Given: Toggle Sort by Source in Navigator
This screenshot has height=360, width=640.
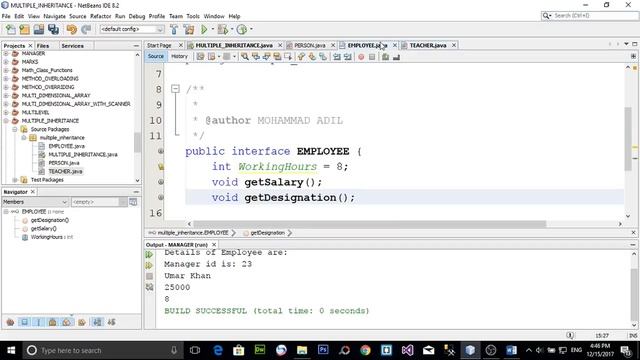Looking at the screenshot, I should 111,322.
